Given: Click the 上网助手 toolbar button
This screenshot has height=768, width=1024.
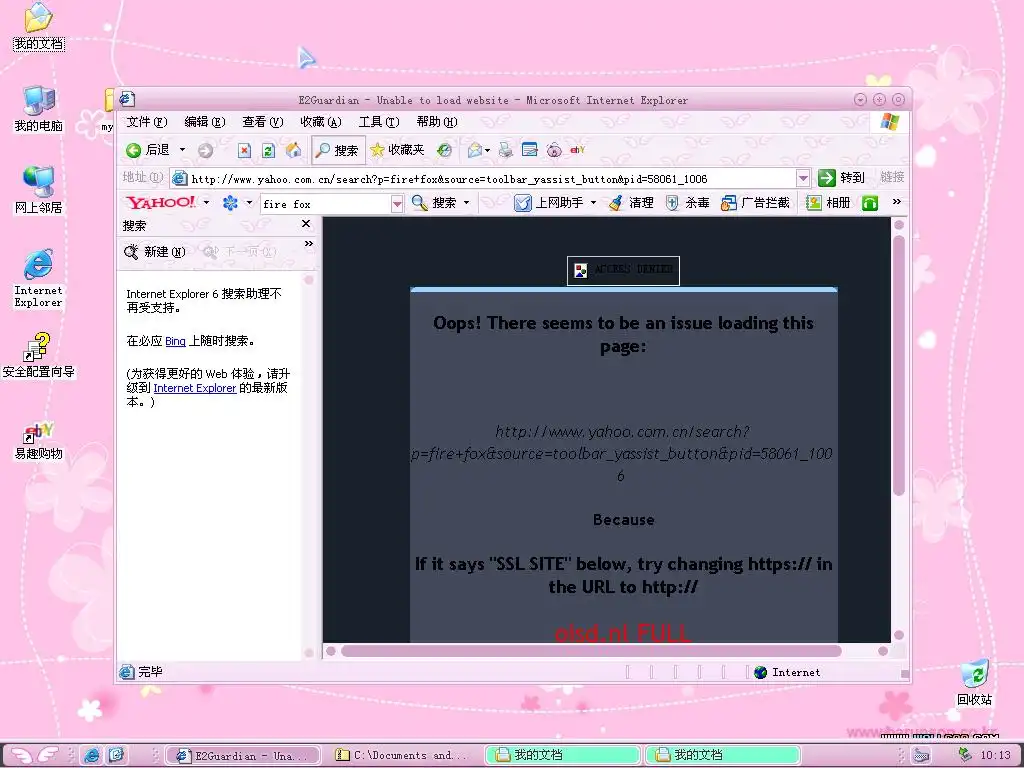Looking at the screenshot, I should tap(549, 203).
